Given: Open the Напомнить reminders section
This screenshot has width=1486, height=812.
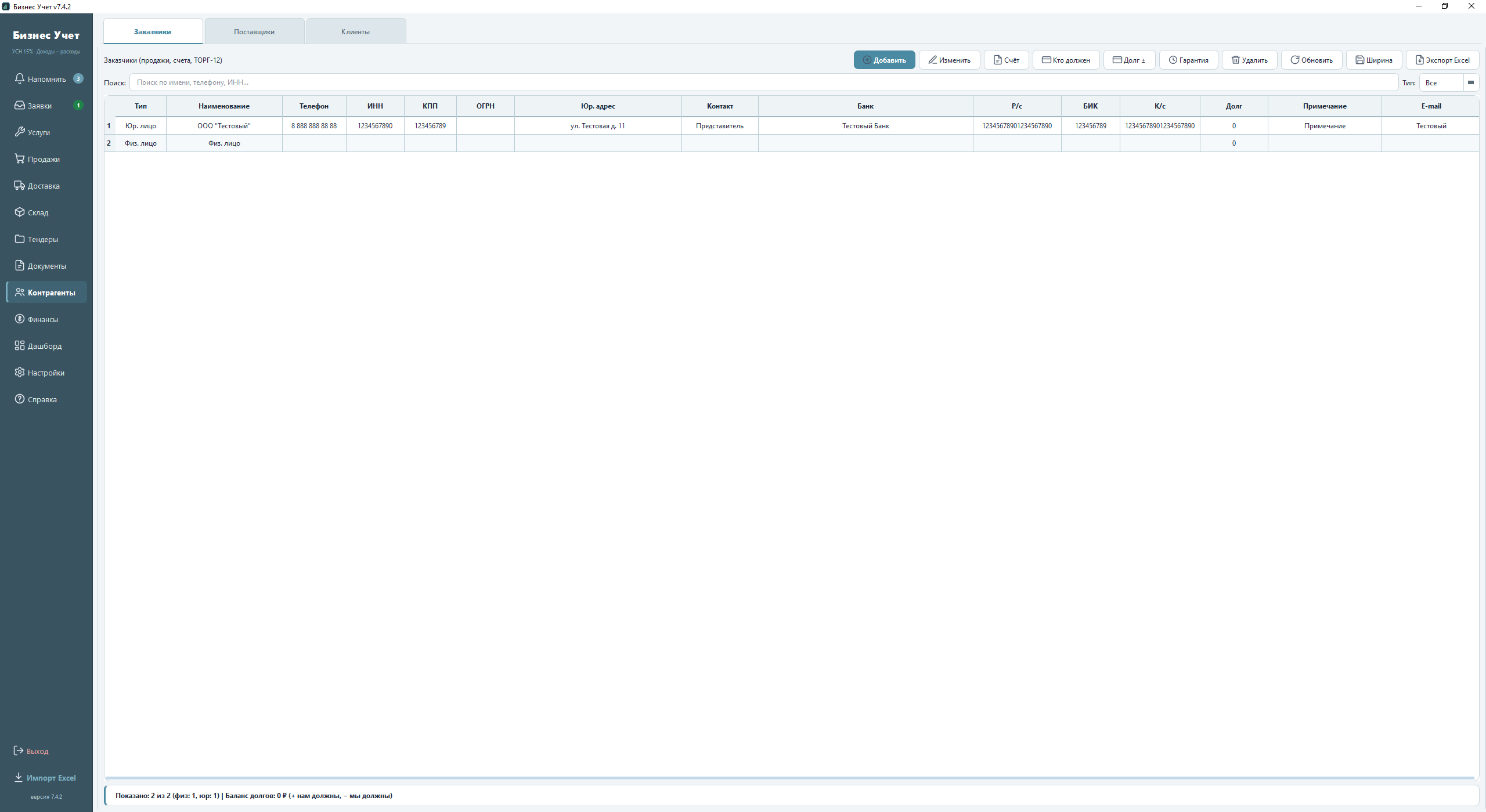Looking at the screenshot, I should point(46,79).
